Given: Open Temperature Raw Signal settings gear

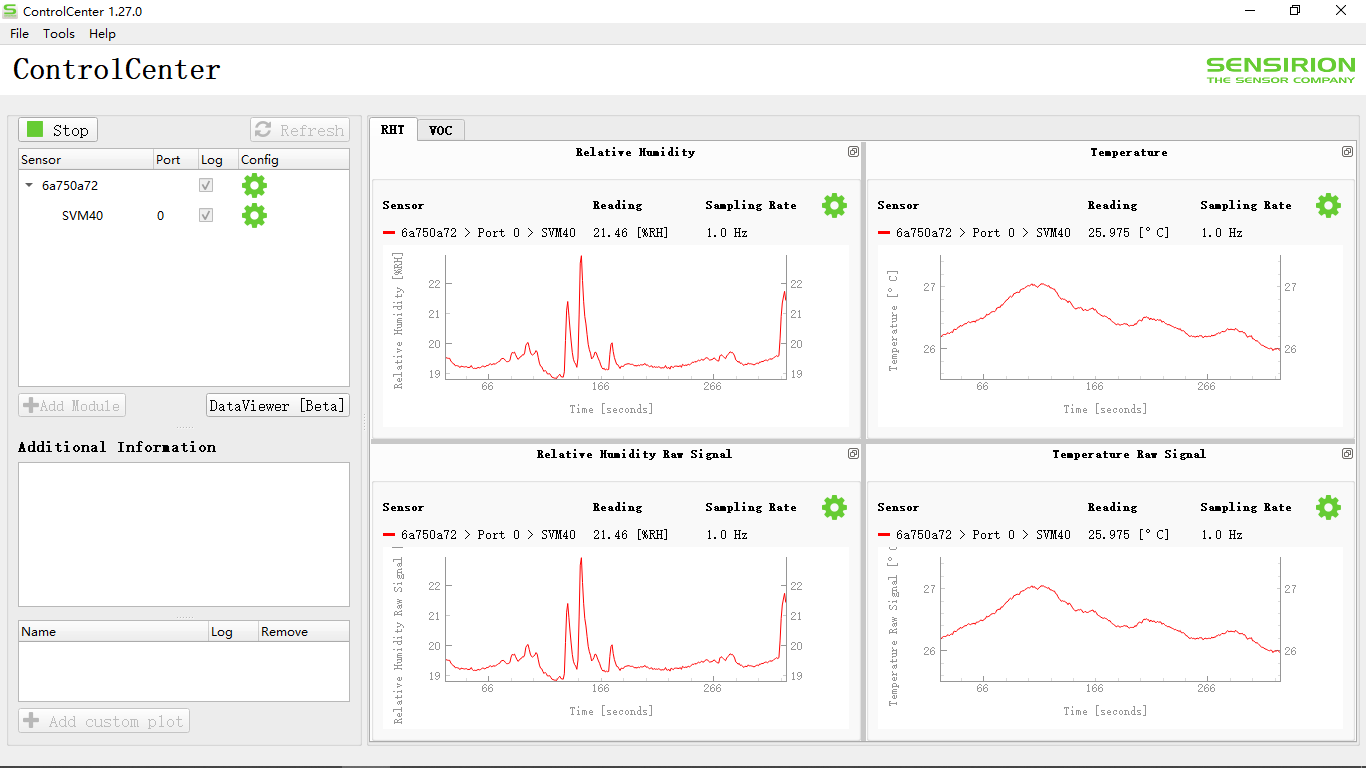Looking at the screenshot, I should click(1328, 507).
